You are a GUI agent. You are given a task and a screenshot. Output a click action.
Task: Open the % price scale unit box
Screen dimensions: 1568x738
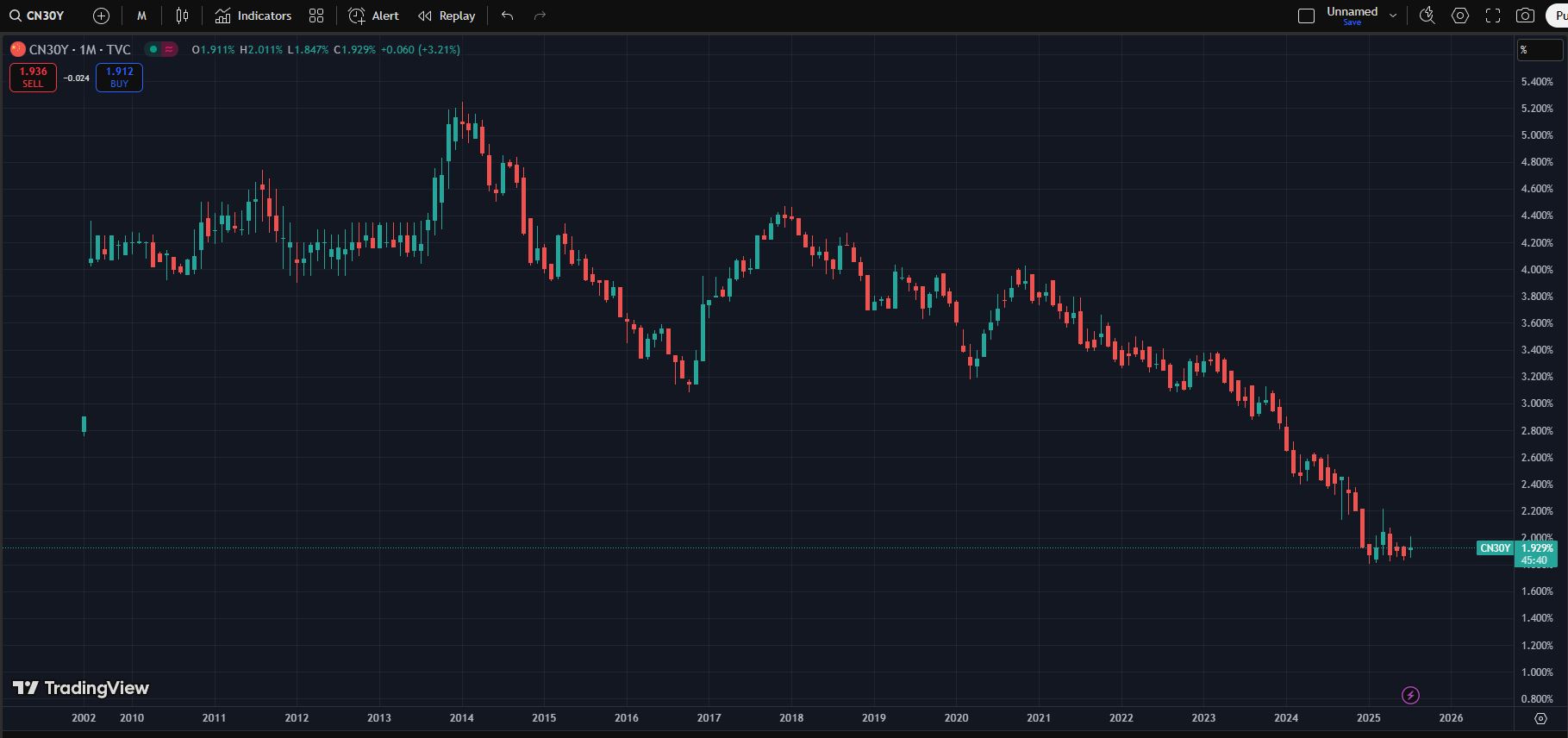tap(1540, 50)
